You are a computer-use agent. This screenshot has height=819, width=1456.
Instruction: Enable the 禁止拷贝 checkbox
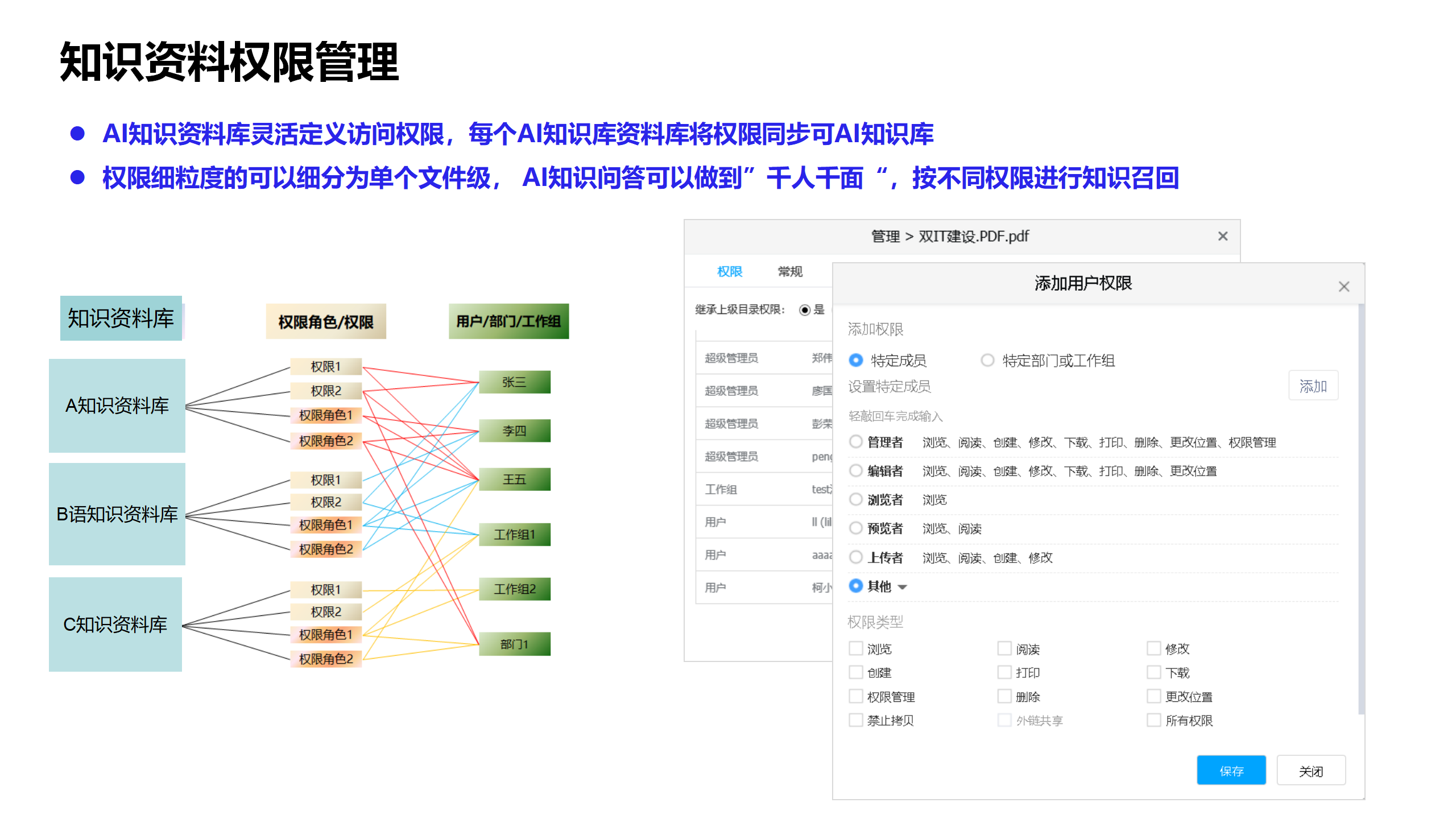click(856, 720)
